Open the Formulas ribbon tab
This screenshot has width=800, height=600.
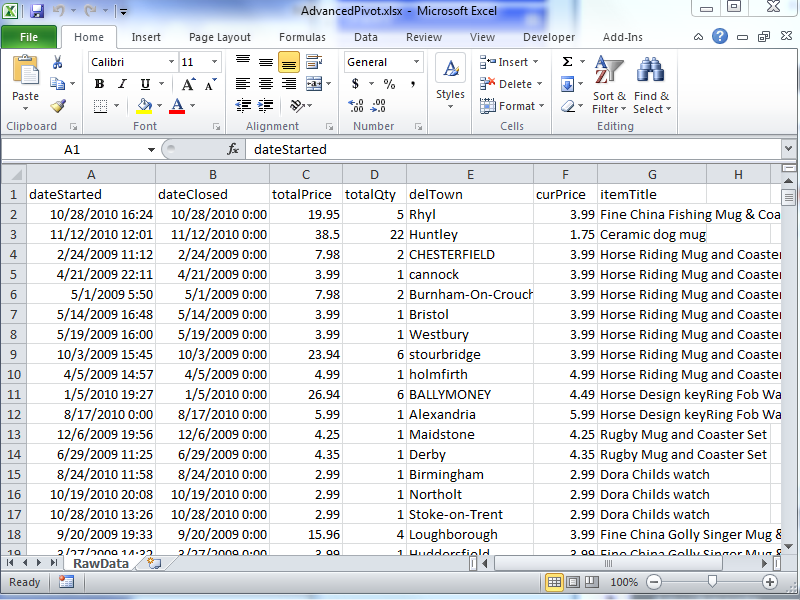click(302, 37)
